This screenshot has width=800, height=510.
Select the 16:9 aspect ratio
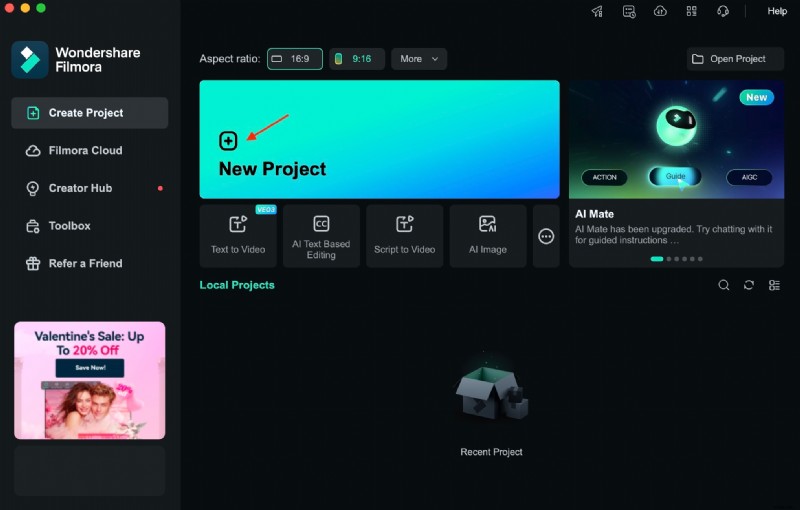click(x=295, y=59)
